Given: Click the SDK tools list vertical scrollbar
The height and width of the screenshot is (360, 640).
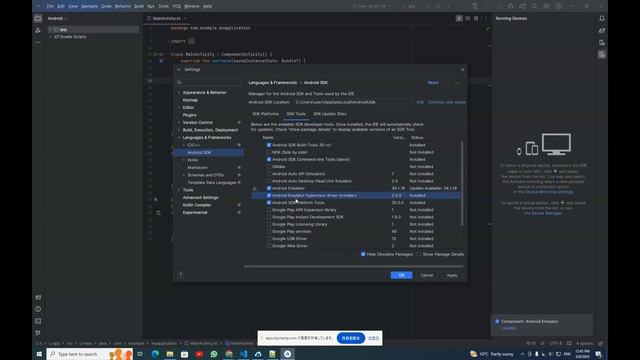Looking at the screenshot, I should click(x=462, y=184).
